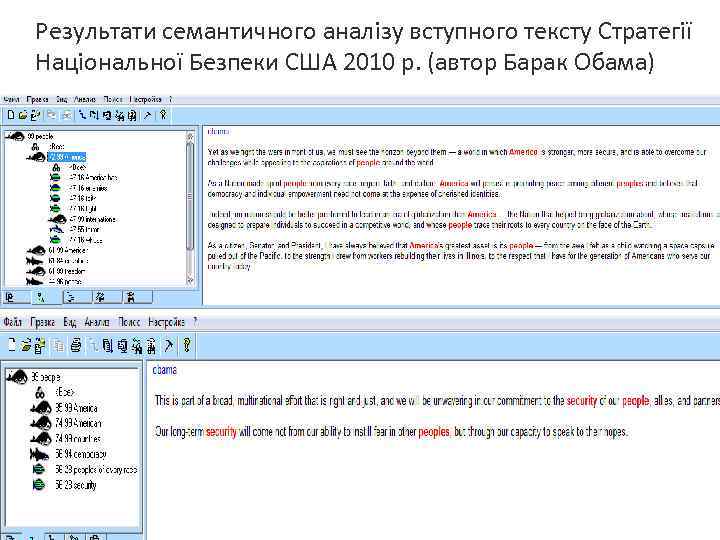Switch to first bottom tab of upper tree panel

(x=16, y=298)
